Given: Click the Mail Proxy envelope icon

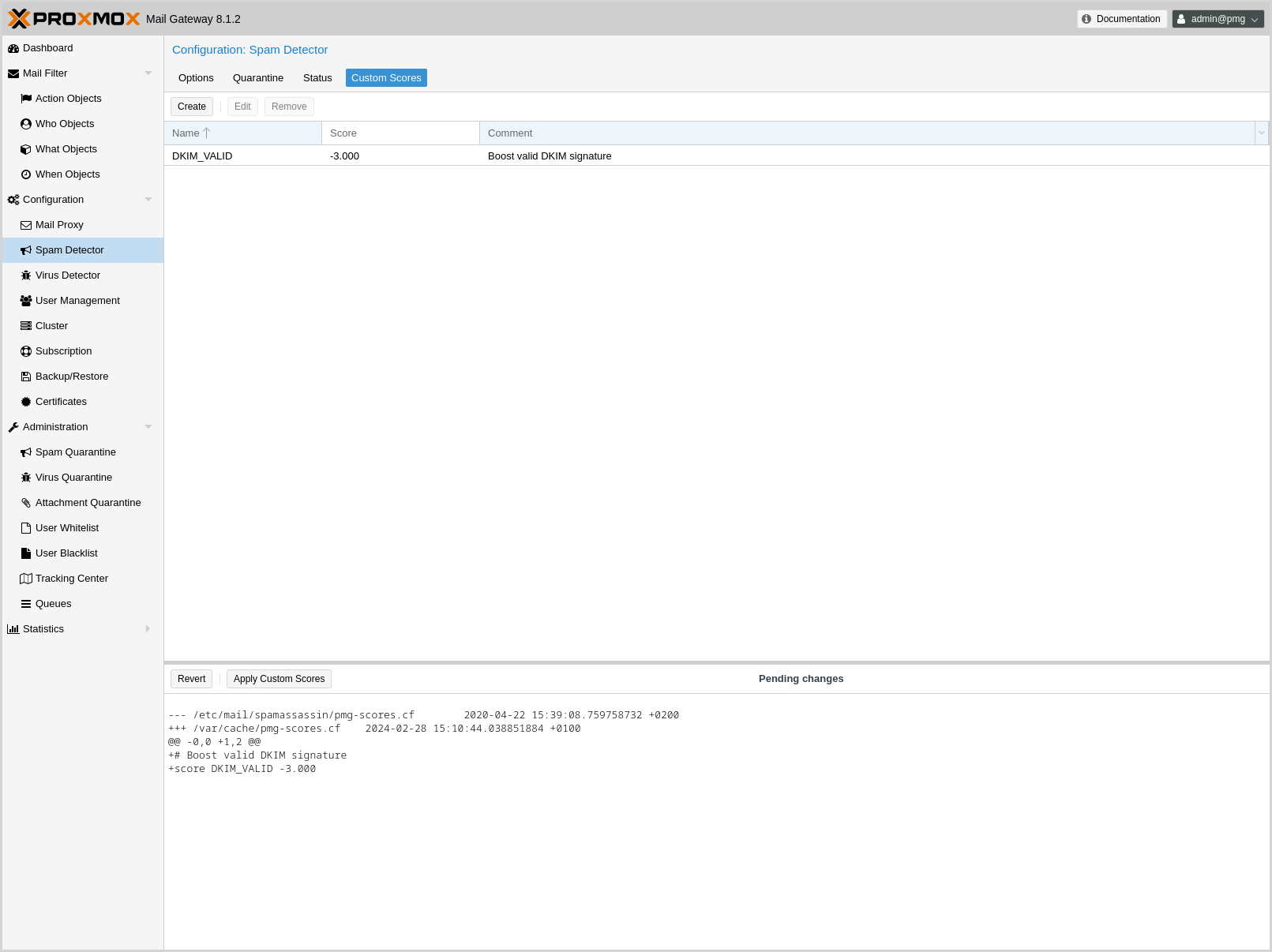Looking at the screenshot, I should 26,225.
